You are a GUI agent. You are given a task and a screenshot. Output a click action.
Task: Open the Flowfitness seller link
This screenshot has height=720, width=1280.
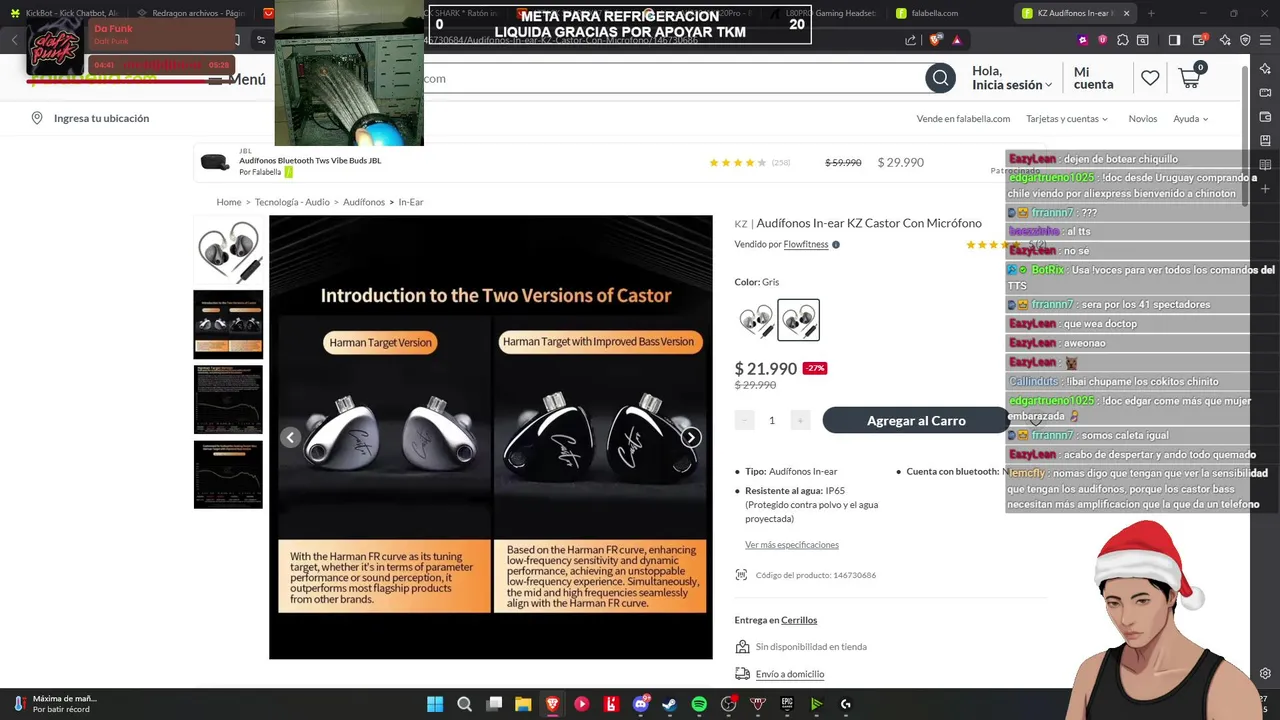coord(806,244)
